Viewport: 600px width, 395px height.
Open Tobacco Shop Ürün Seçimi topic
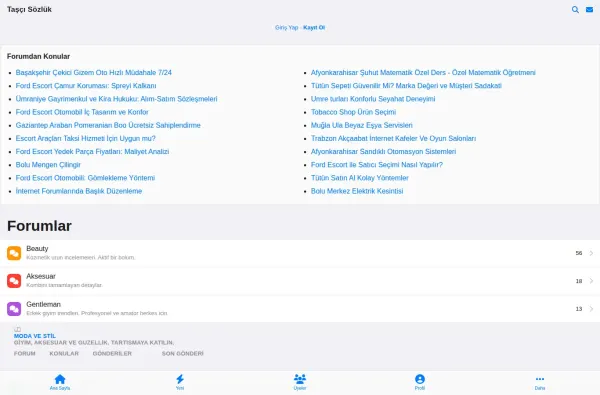(353, 112)
